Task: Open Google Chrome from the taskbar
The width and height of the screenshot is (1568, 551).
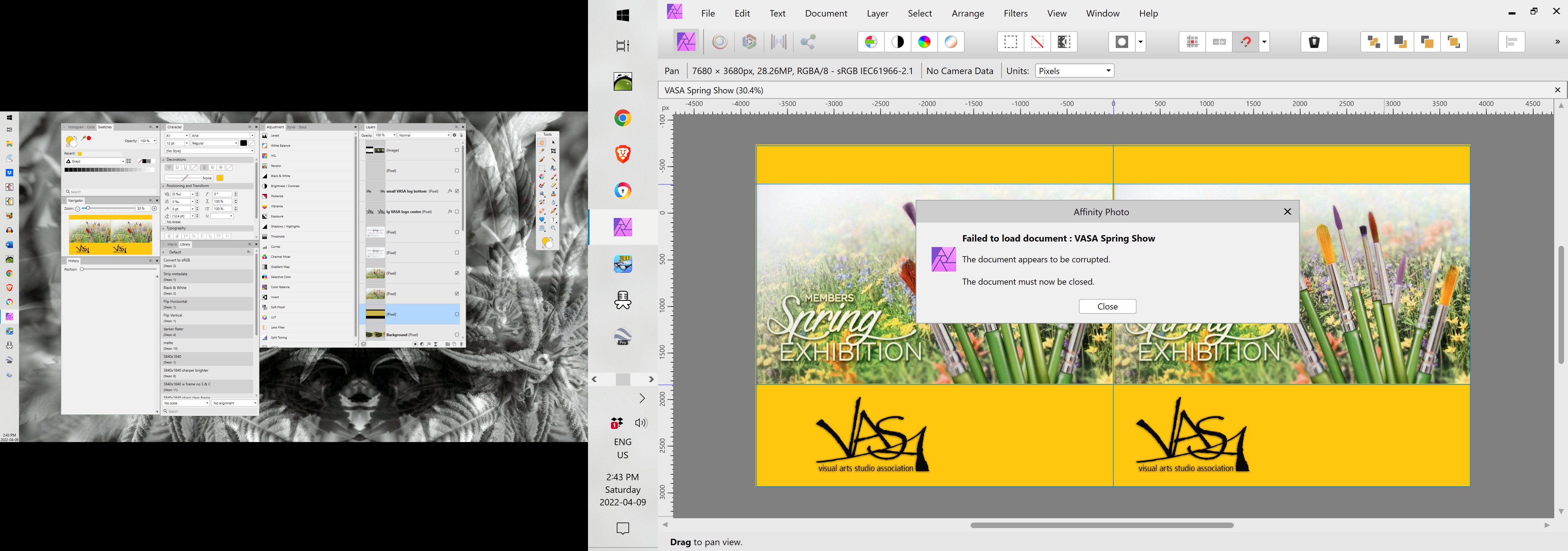Action: (623, 118)
